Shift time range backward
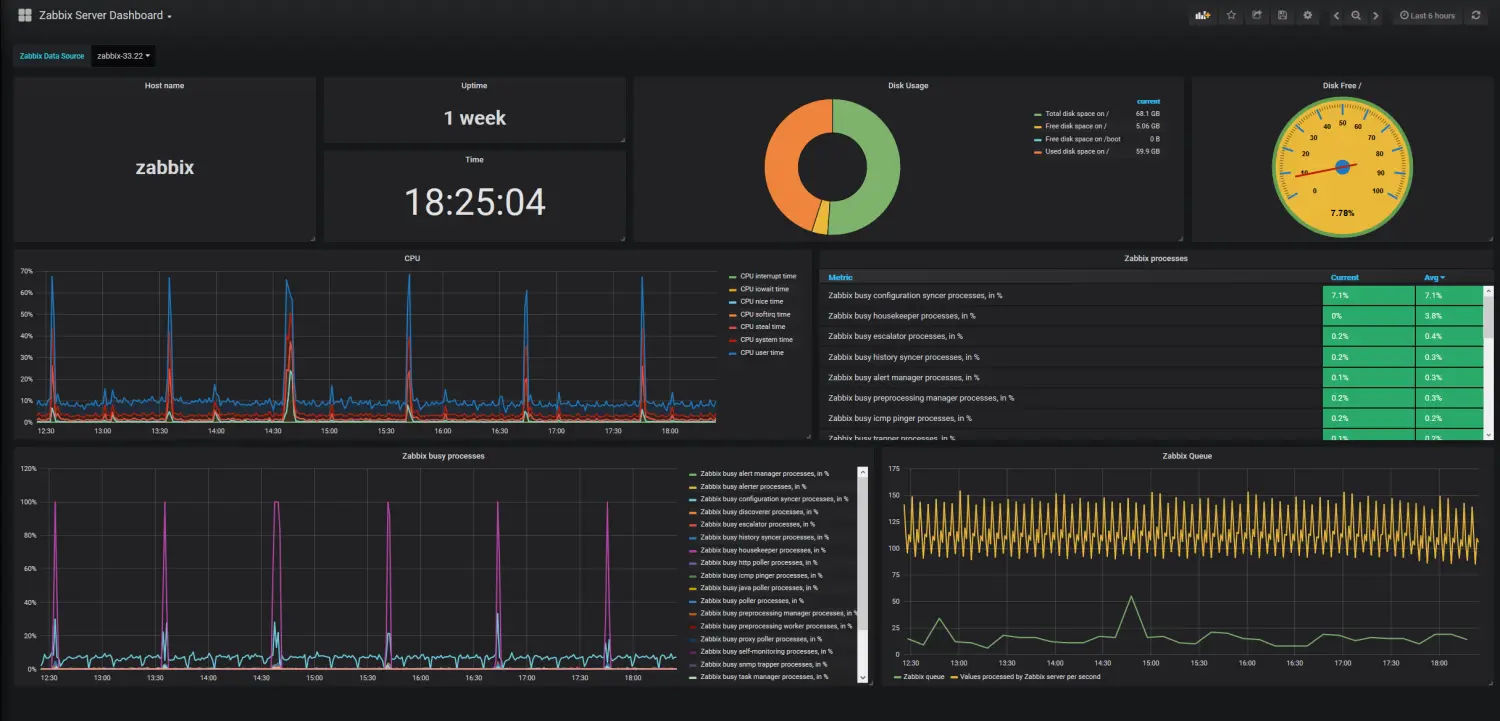The width and height of the screenshot is (1500, 721). (x=1336, y=15)
